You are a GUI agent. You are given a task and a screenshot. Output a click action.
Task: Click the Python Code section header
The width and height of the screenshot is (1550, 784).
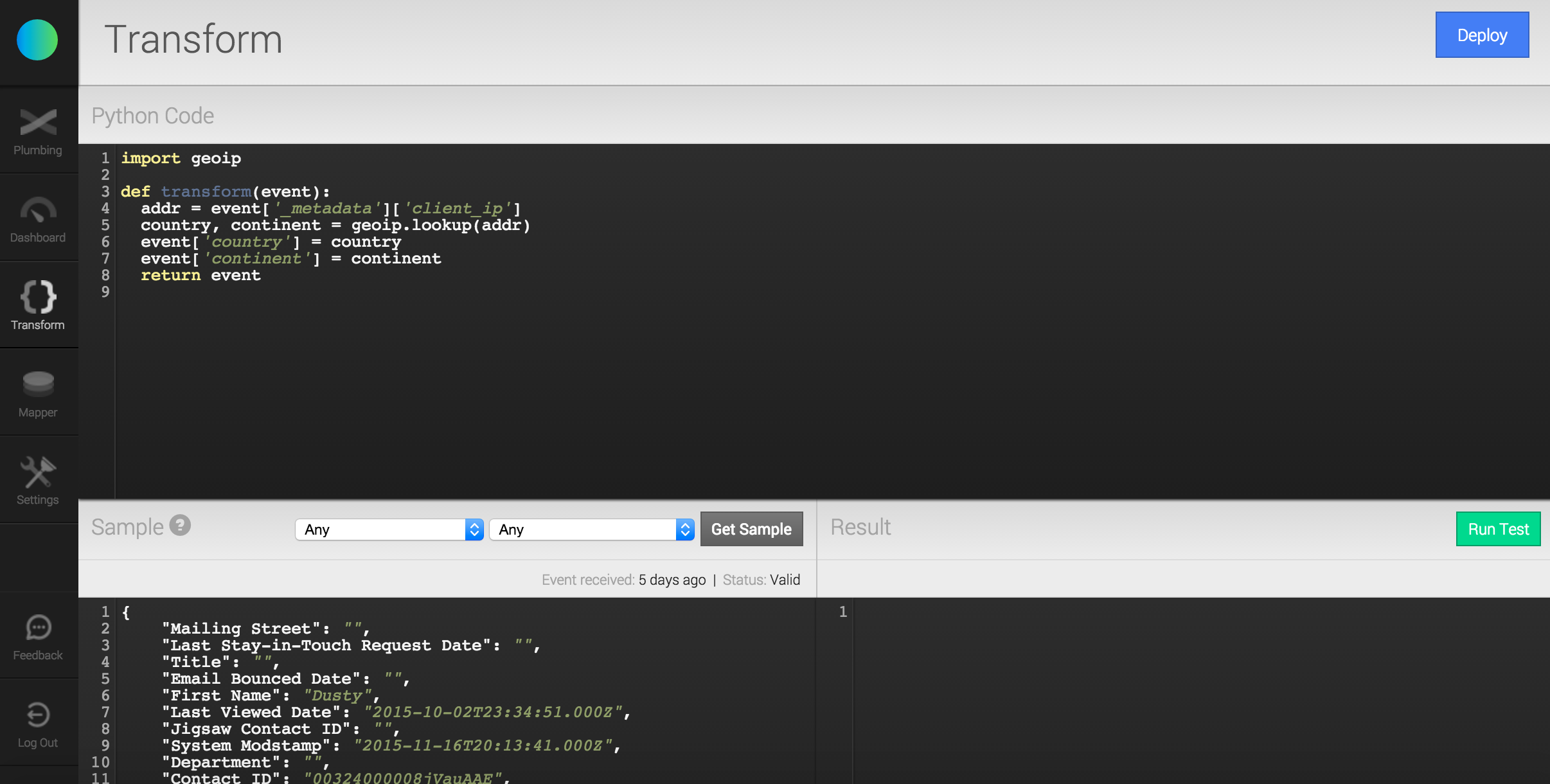pyautogui.click(x=153, y=116)
